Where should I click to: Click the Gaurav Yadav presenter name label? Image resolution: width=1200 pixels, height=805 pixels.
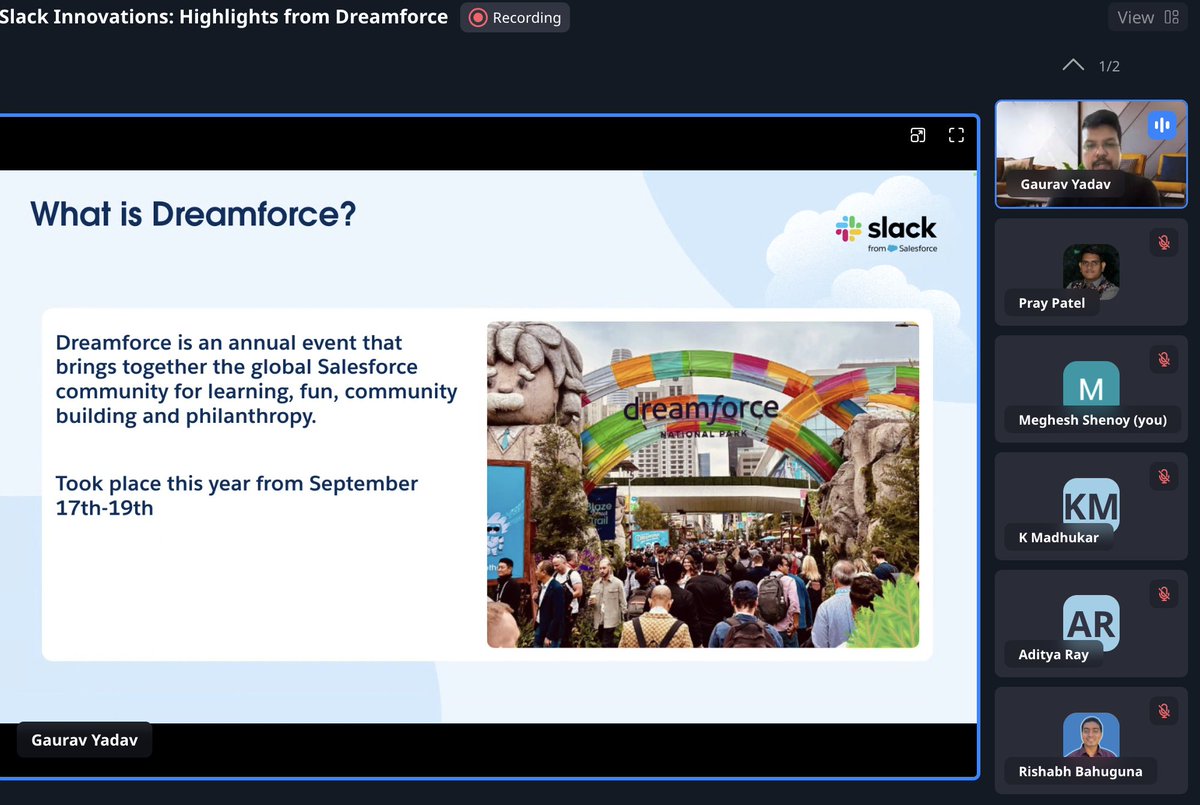85,740
